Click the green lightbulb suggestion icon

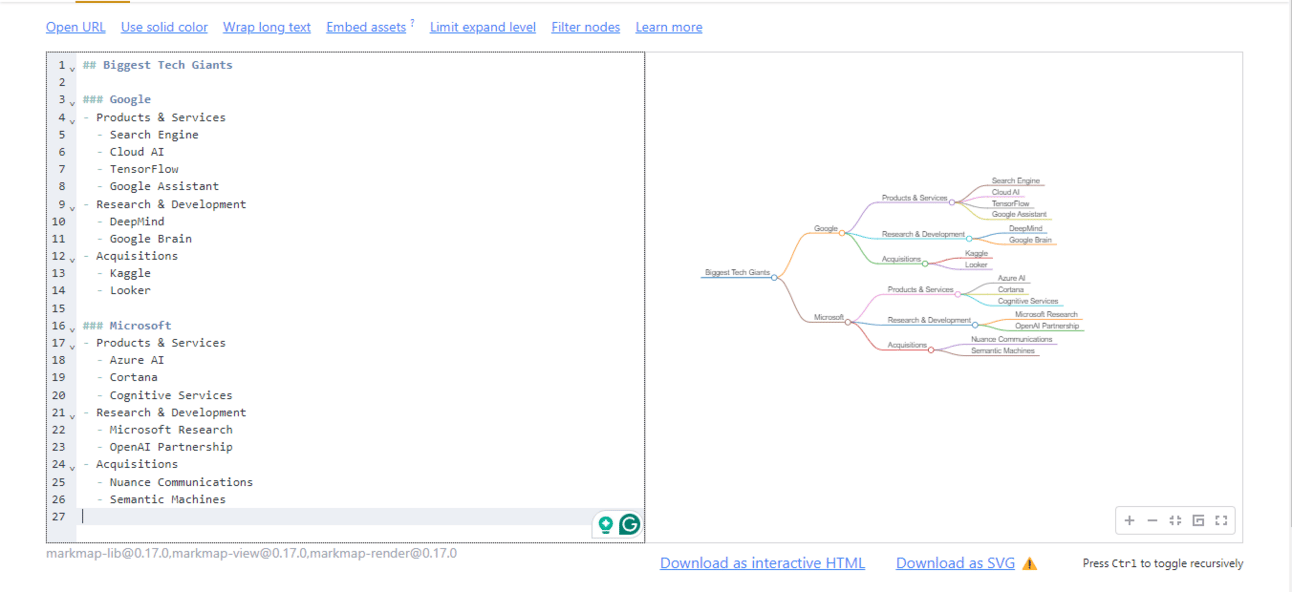pyautogui.click(x=605, y=524)
